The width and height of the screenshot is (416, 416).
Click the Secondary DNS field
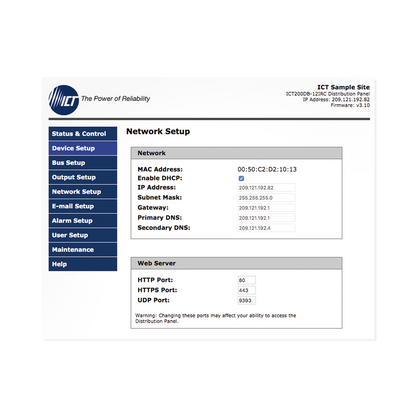266,228
